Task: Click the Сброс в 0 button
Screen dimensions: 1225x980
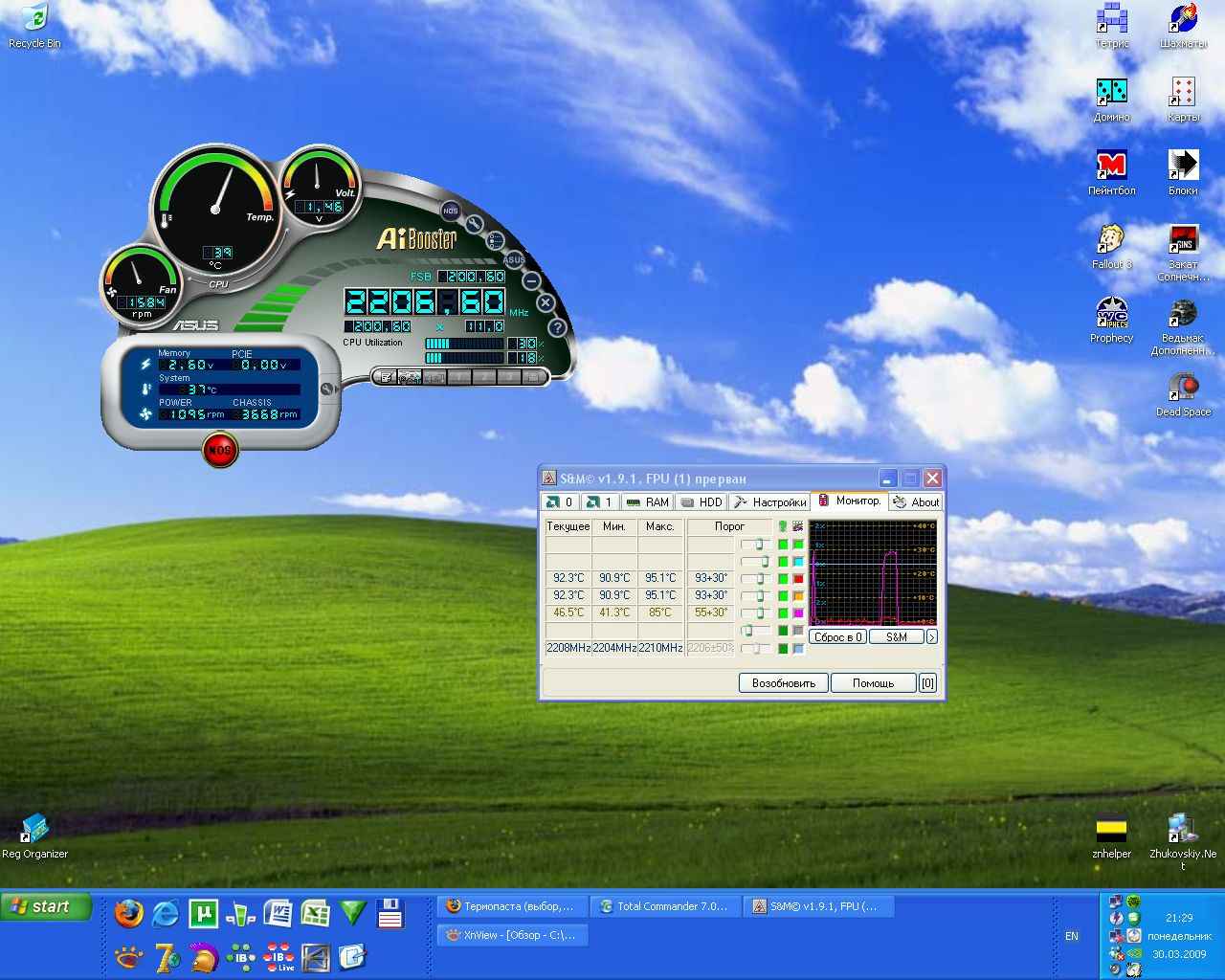Action: [838, 636]
